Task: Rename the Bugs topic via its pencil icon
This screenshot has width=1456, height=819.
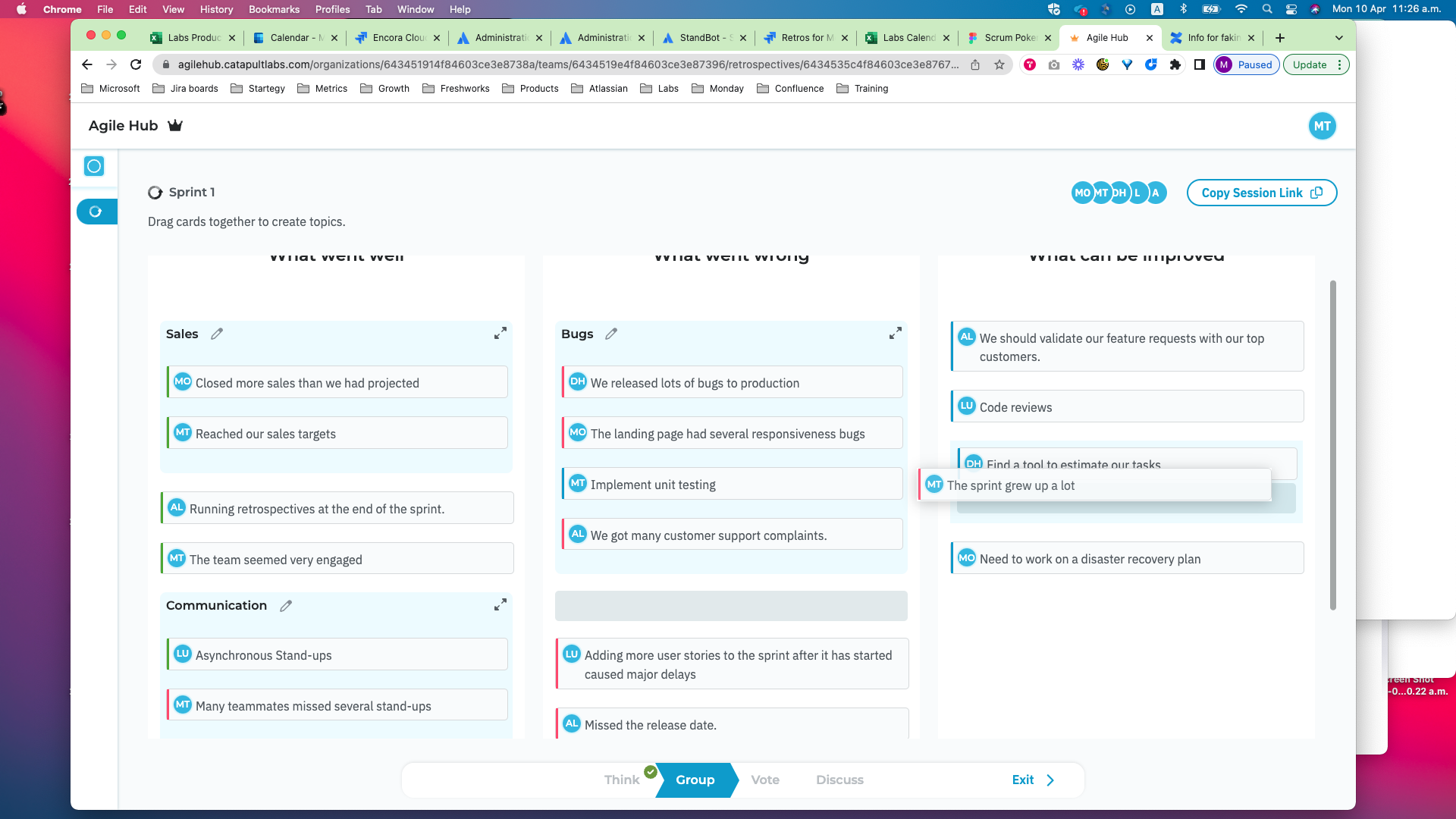Action: pyautogui.click(x=611, y=334)
